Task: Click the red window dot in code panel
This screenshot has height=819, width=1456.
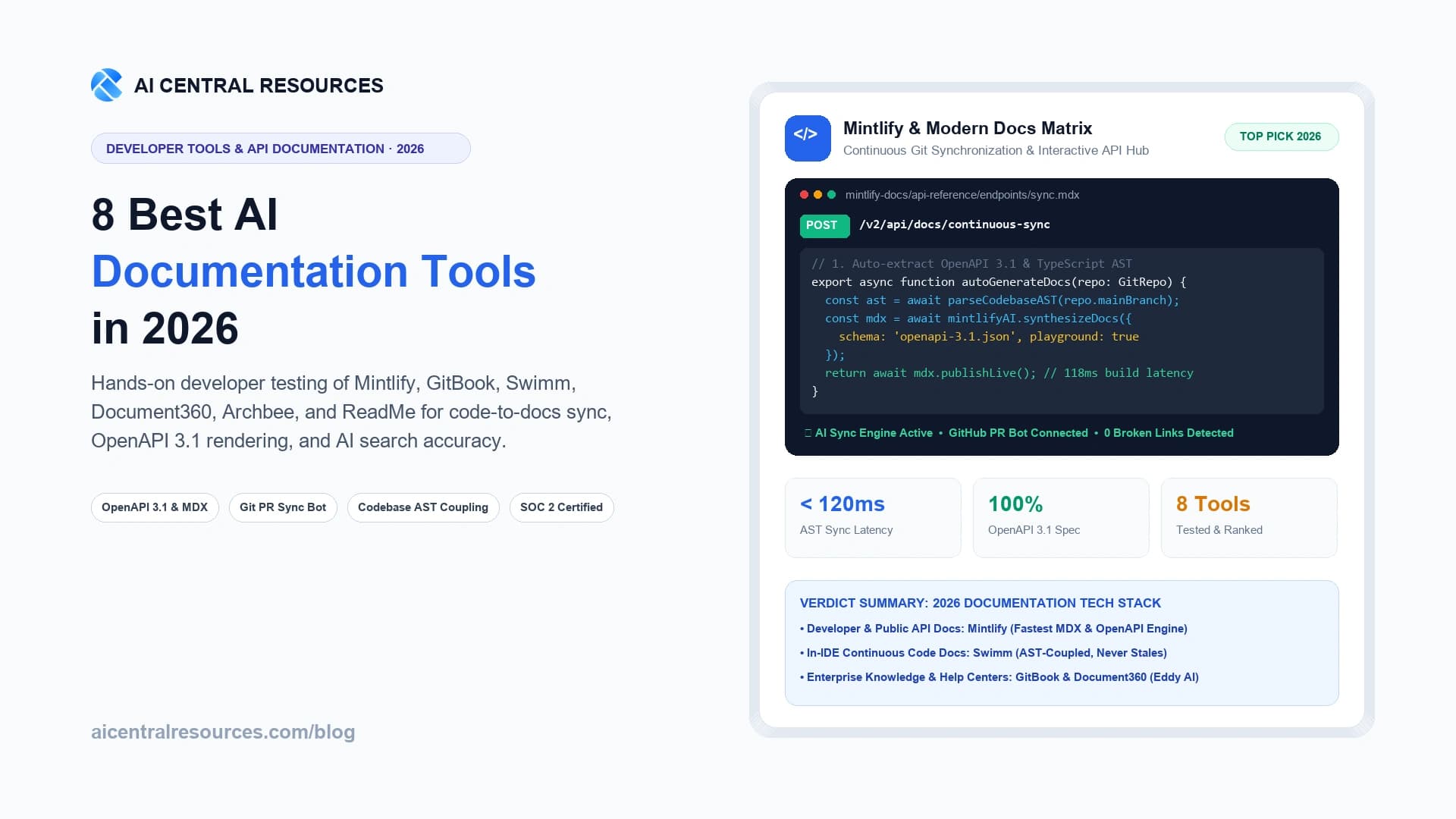Action: (x=804, y=195)
